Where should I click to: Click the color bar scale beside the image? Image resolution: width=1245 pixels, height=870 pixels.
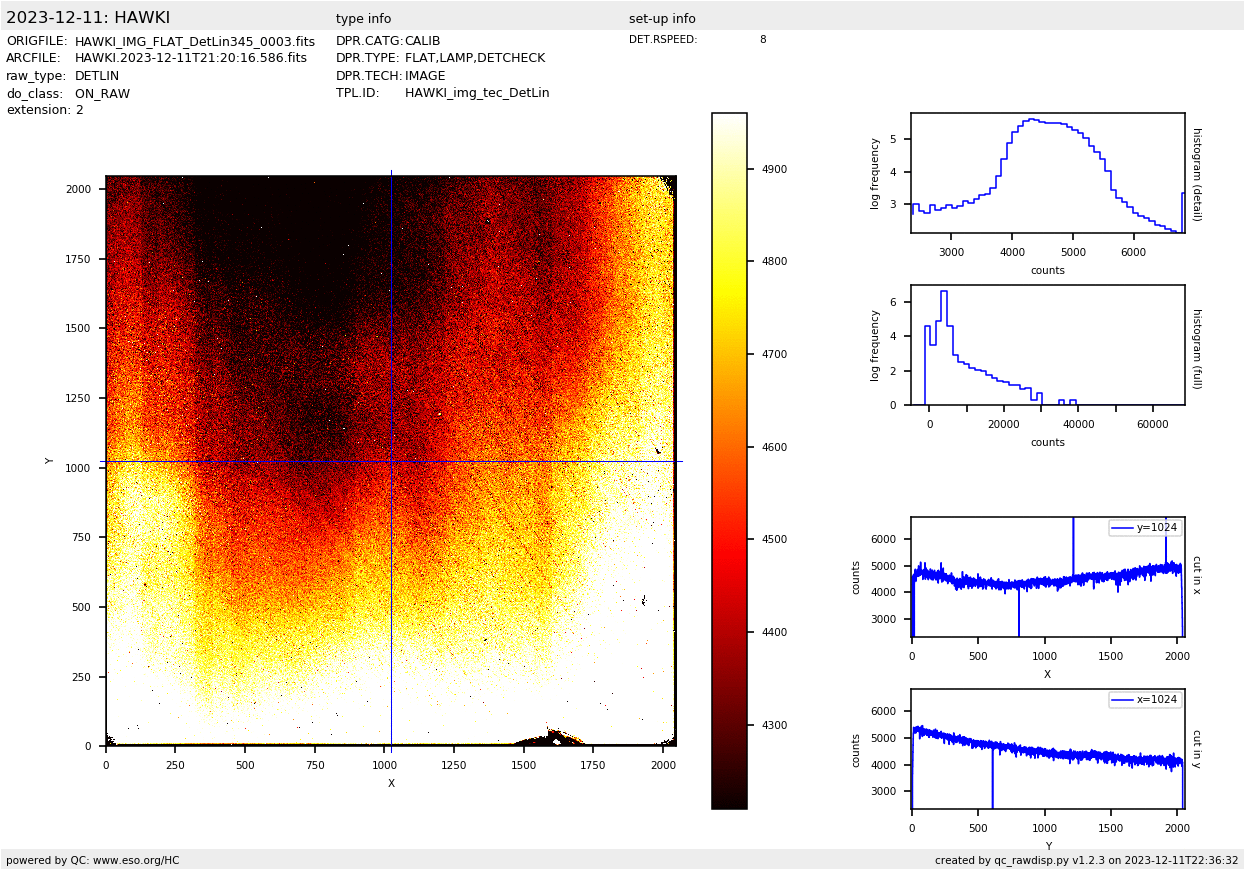[x=729, y=460]
